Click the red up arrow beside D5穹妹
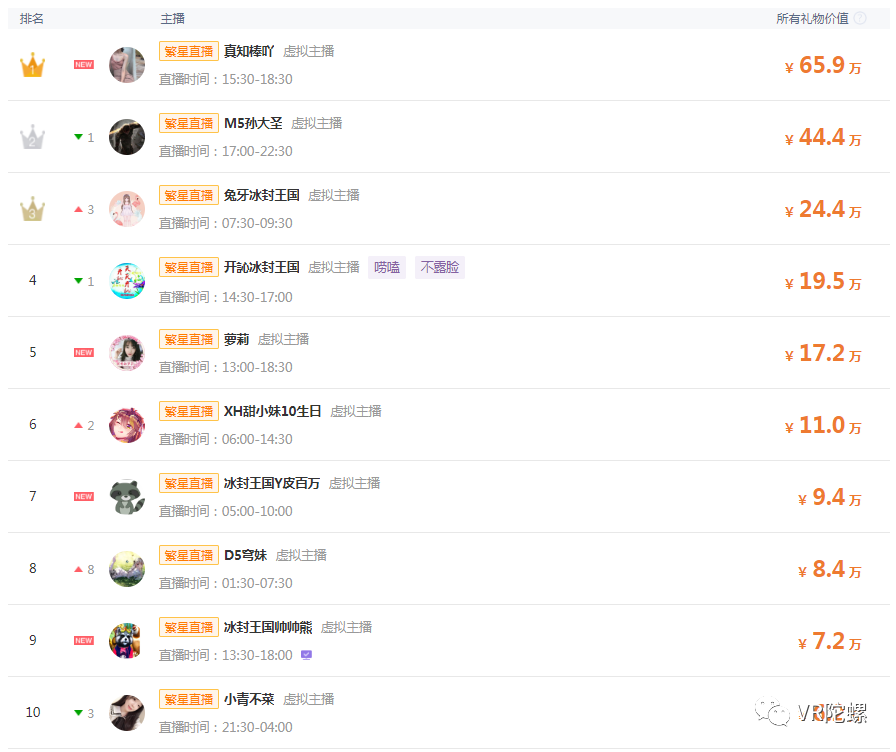Viewport: 896px width, 752px height. pos(79,569)
